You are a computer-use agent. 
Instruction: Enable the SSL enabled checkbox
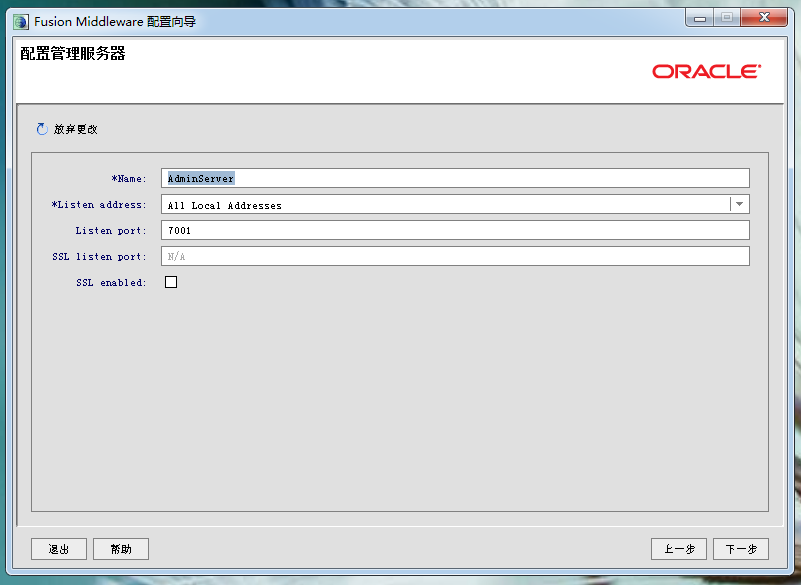click(x=171, y=282)
